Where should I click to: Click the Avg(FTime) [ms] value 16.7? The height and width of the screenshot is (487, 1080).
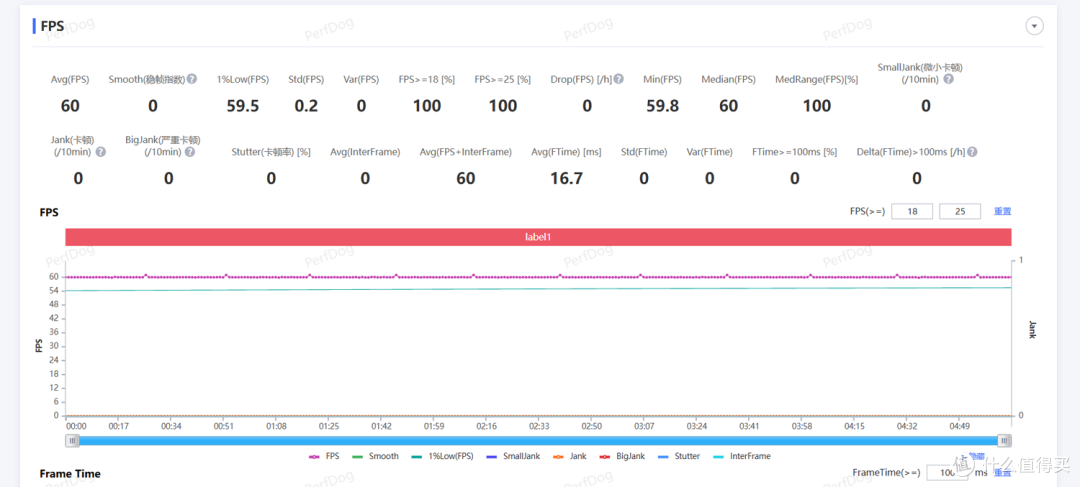click(x=567, y=178)
